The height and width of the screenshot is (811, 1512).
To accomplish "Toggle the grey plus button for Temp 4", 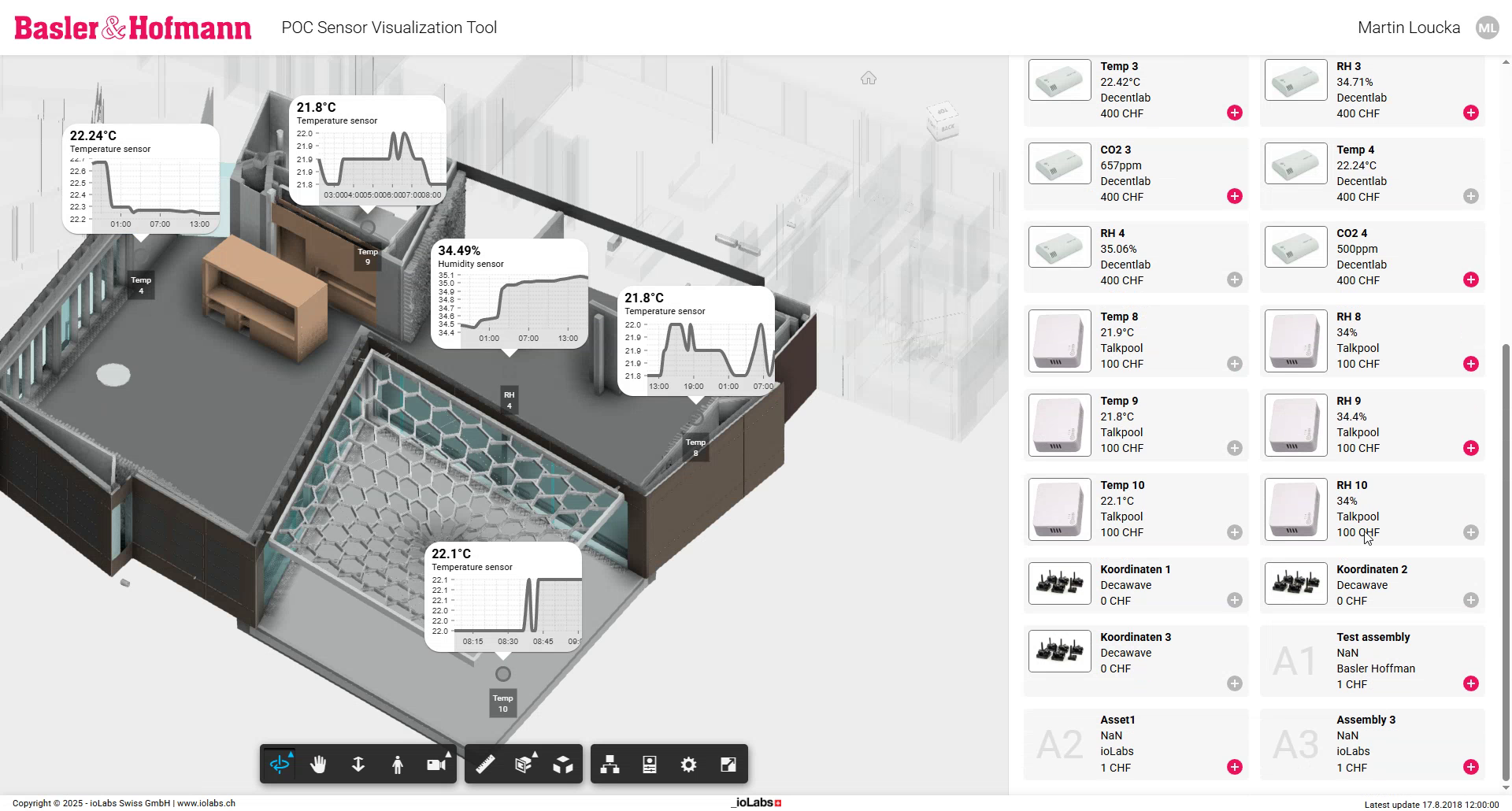I will (x=1470, y=197).
